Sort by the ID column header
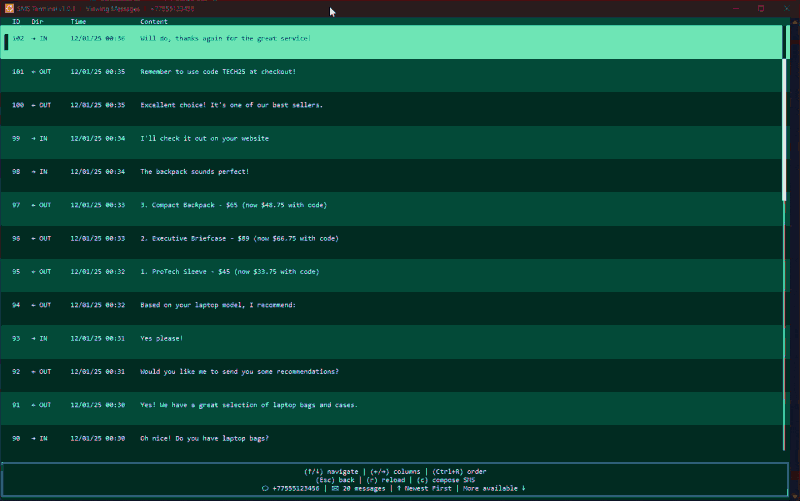 coord(16,21)
